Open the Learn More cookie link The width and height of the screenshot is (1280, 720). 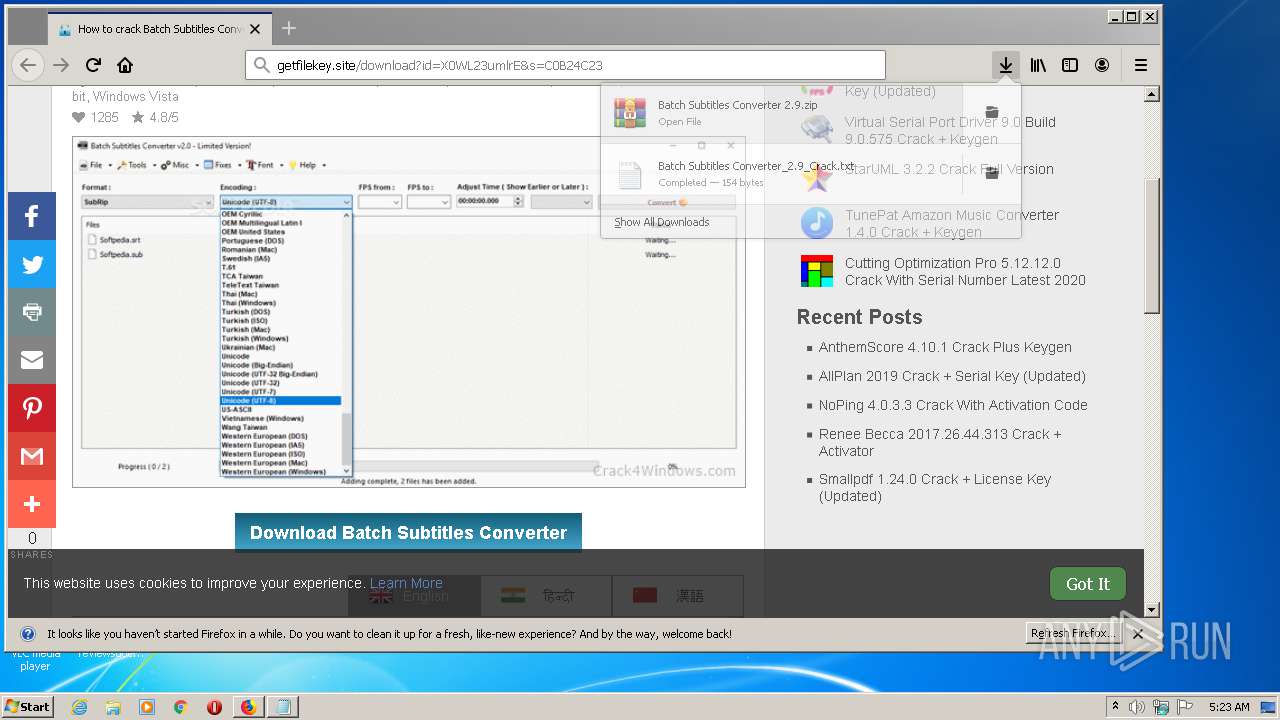406,583
